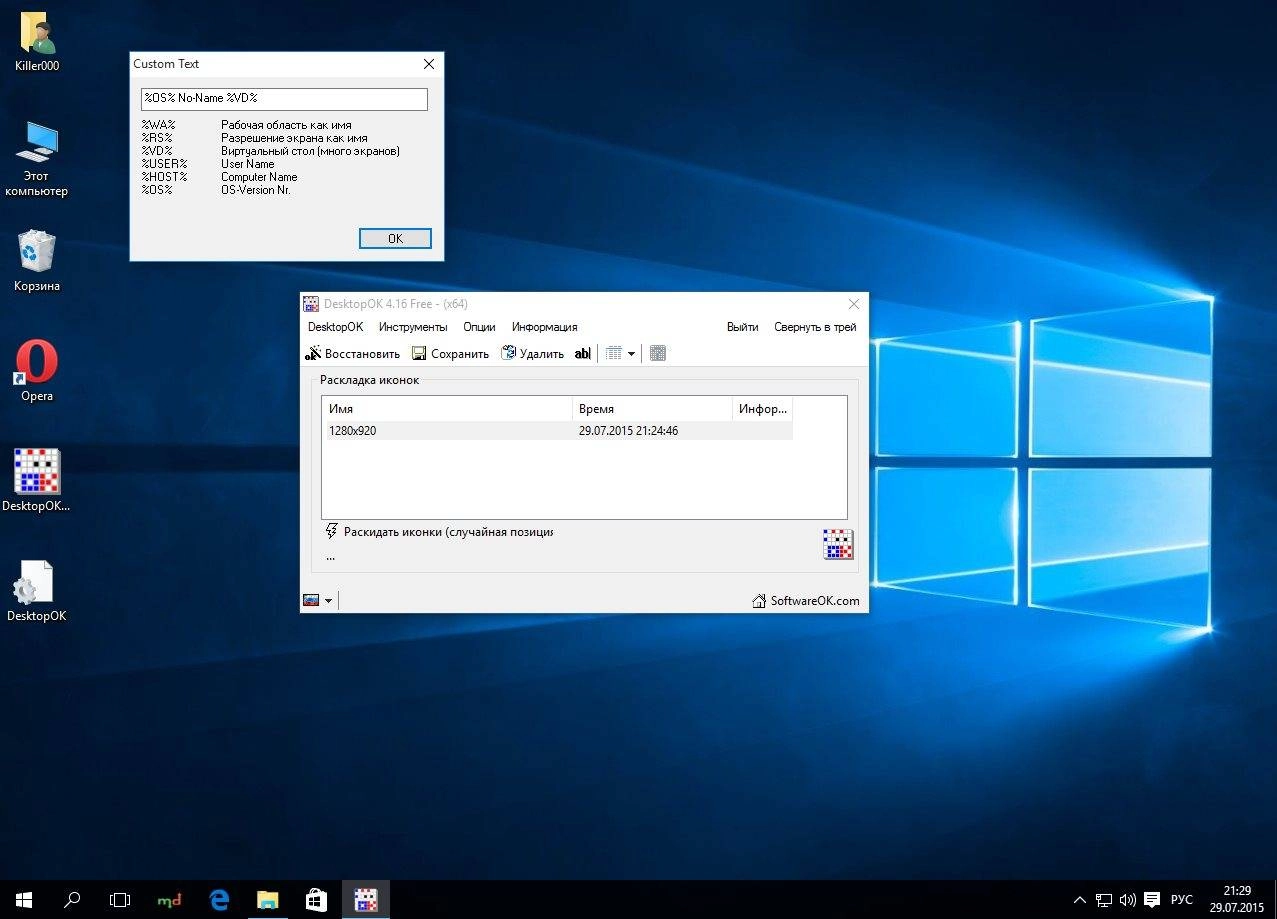
Task: Click the Восстановить restore icon button
Action: coord(352,353)
